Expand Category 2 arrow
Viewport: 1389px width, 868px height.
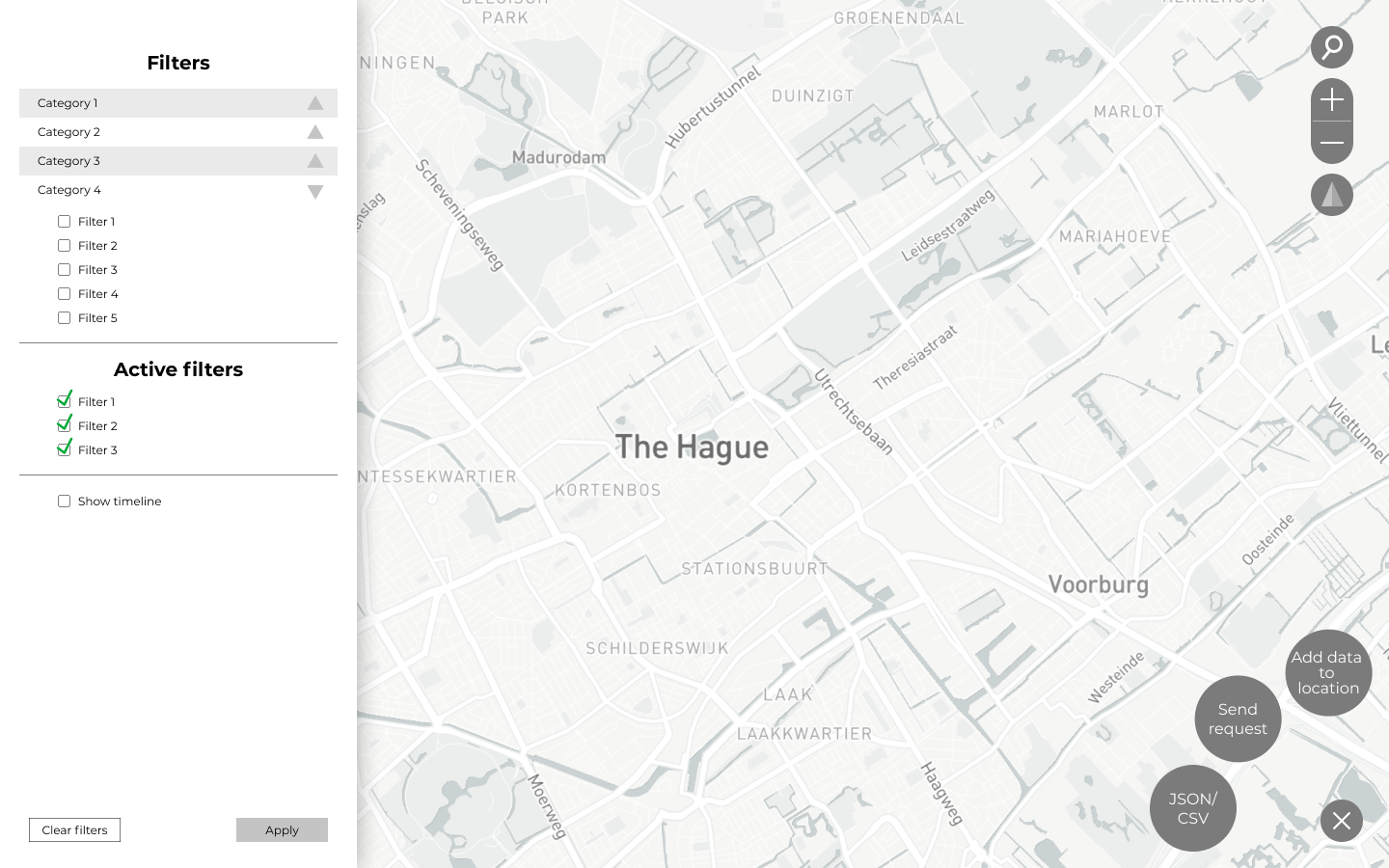[315, 132]
